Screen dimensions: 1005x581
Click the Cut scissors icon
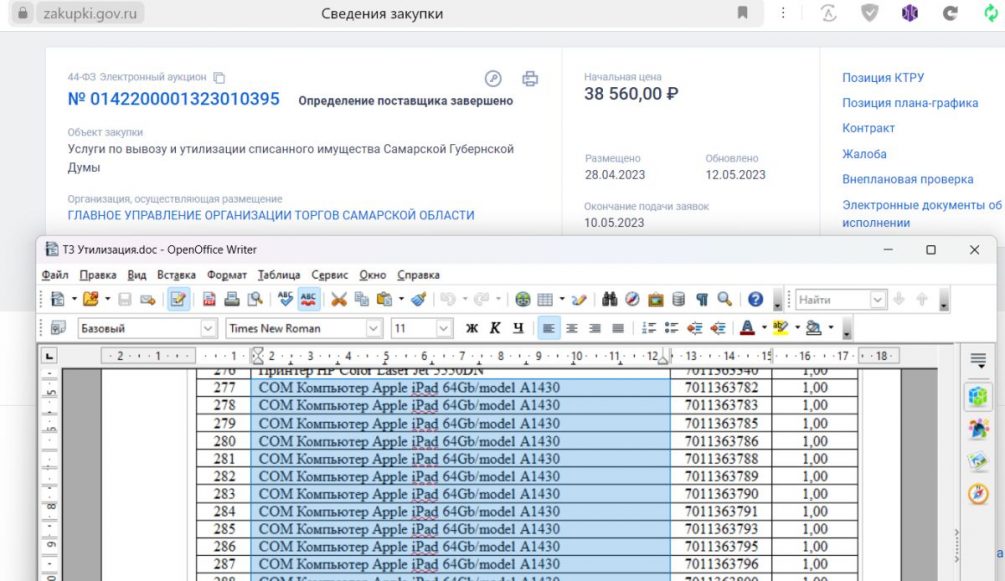[x=338, y=299]
